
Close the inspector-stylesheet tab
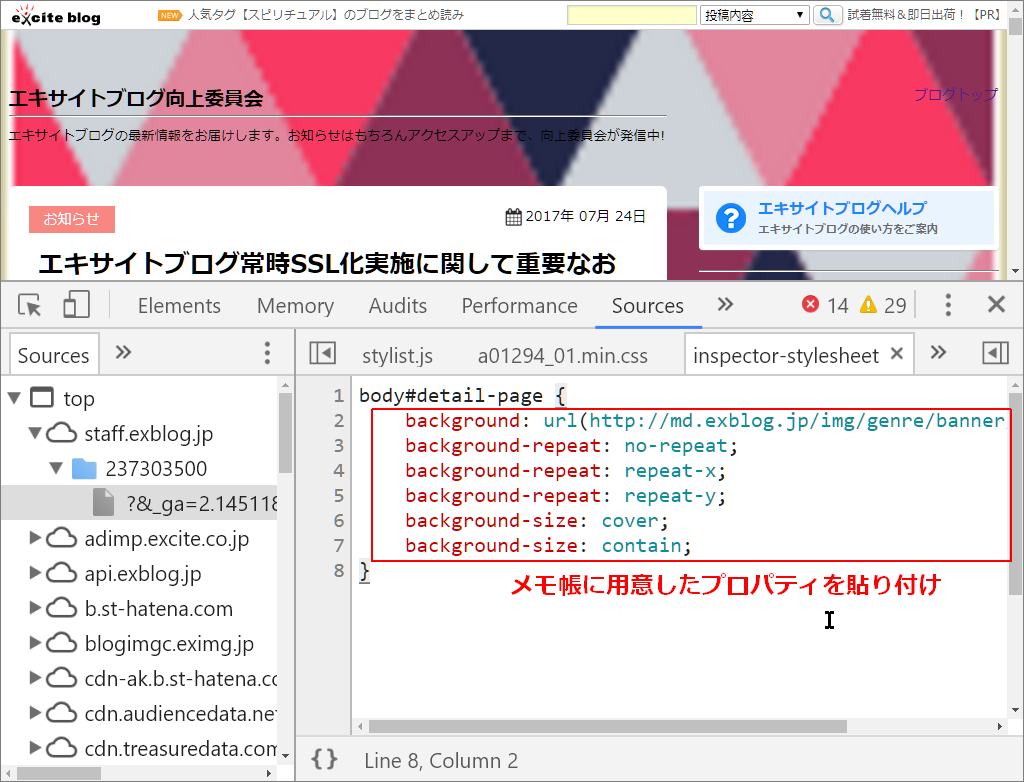point(897,353)
